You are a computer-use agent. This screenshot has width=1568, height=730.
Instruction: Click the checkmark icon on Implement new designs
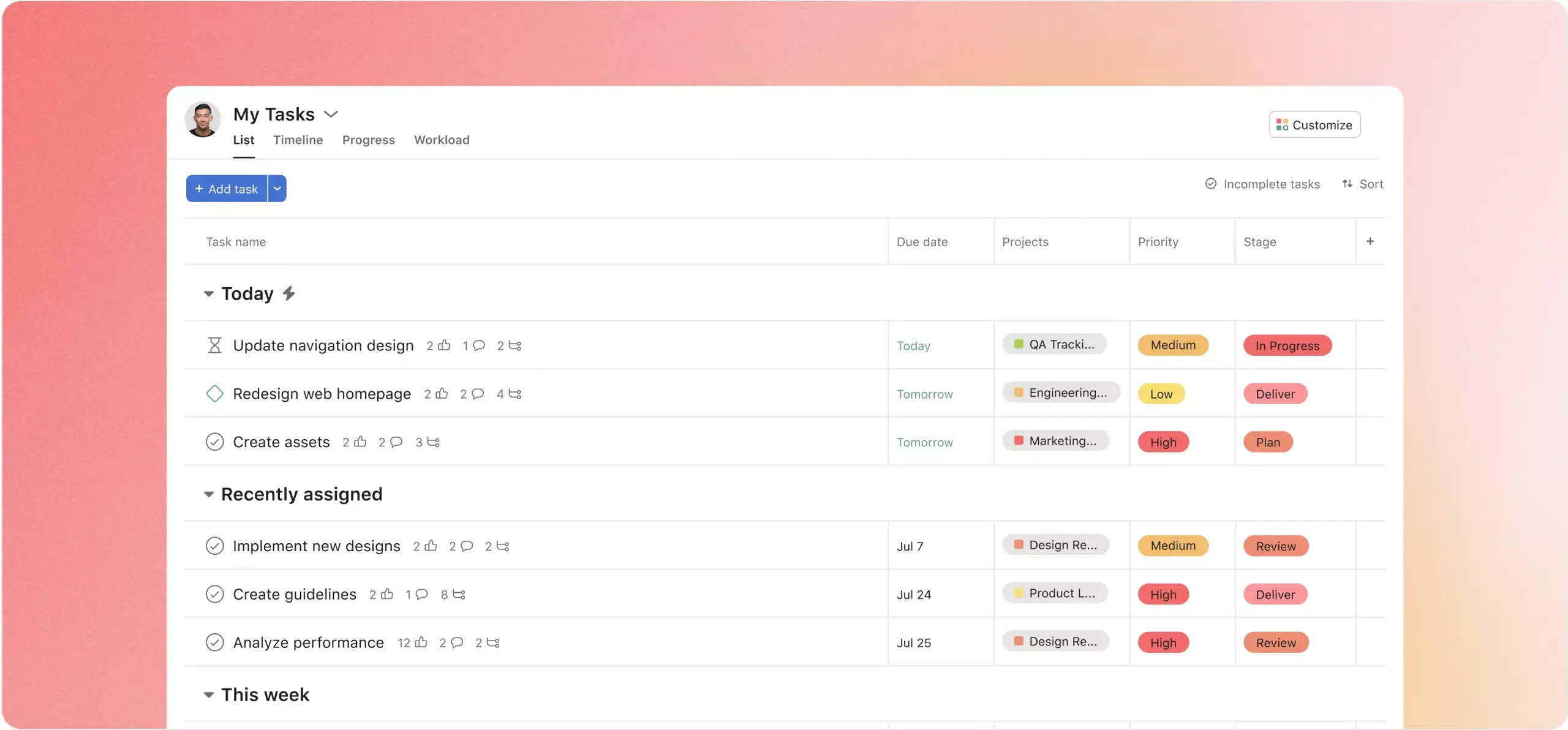pos(214,545)
